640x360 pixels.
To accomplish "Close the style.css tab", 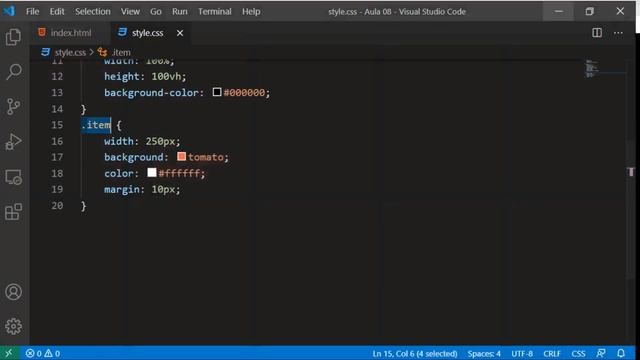I will pyautogui.click(x=180, y=33).
